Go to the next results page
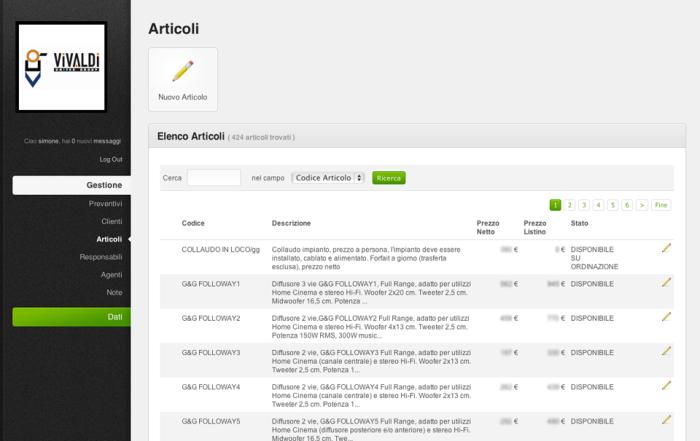 point(642,205)
